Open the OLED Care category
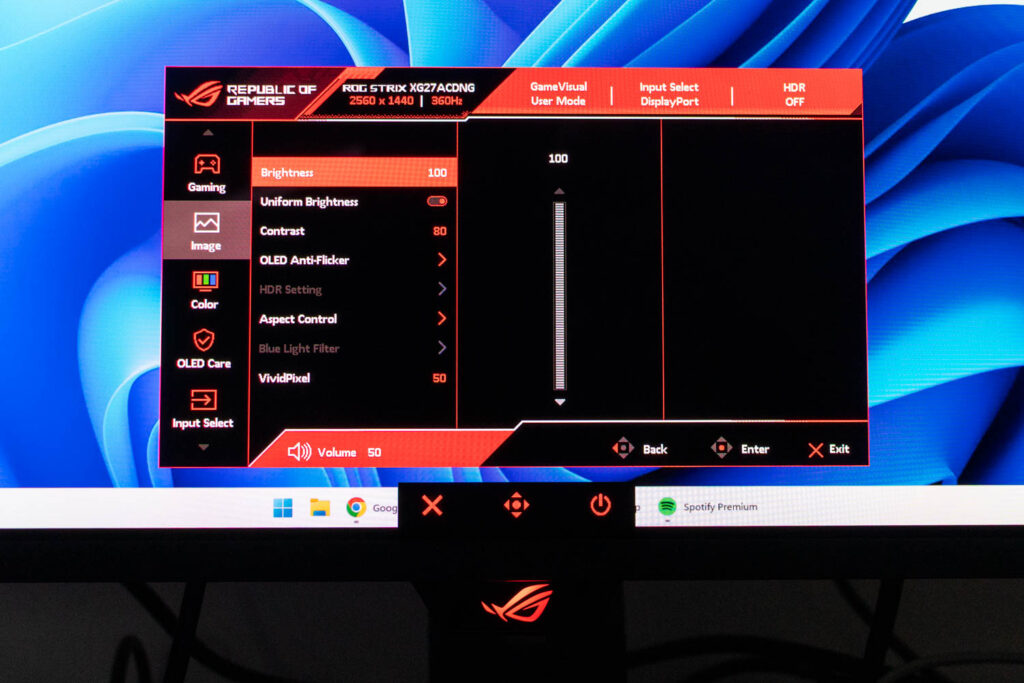This screenshot has height=683, width=1024. click(x=204, y=349)
